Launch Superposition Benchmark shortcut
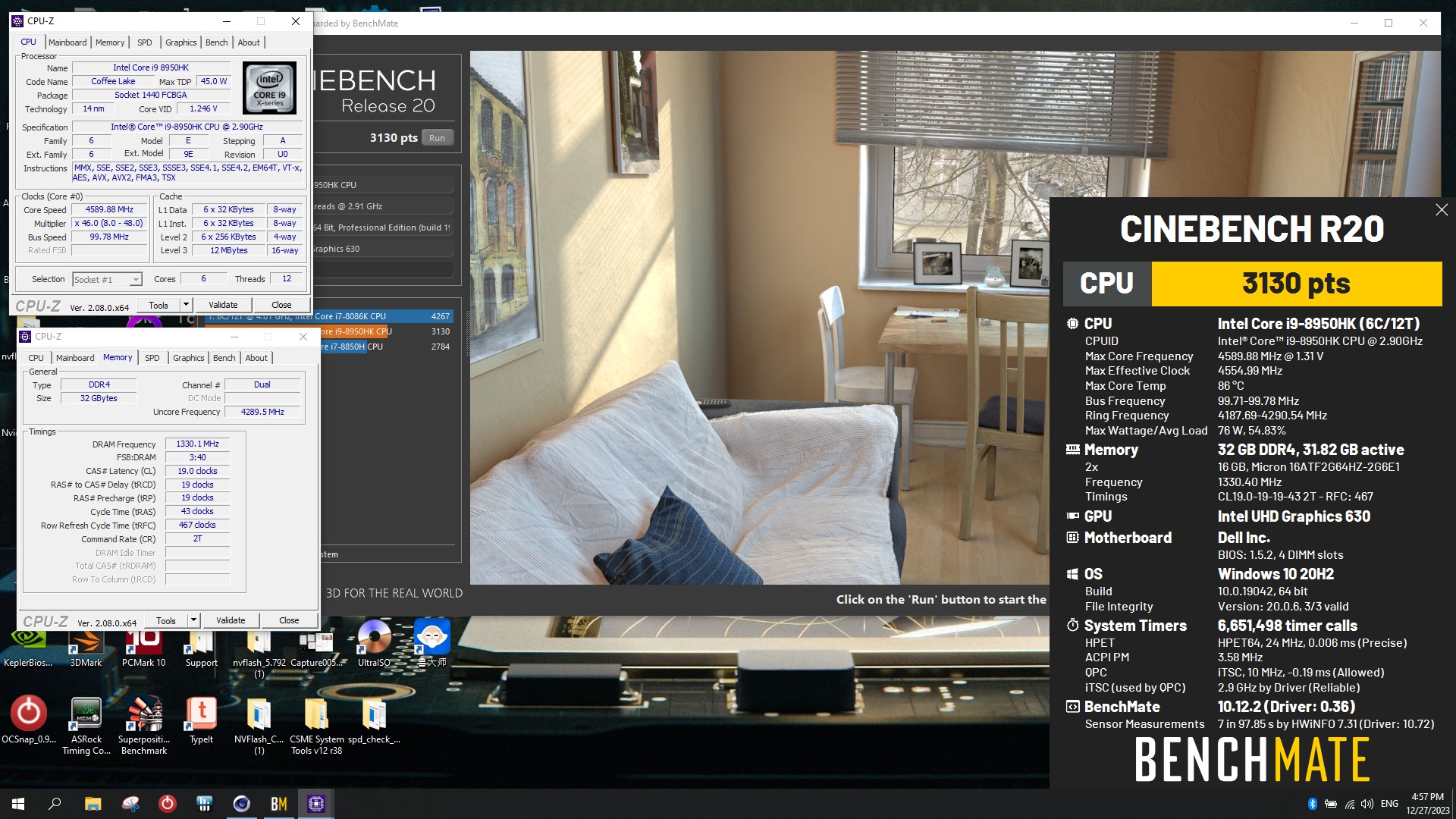Image resolution: width=1456 pixels, height=819 pixels. (x=143, y=724)
